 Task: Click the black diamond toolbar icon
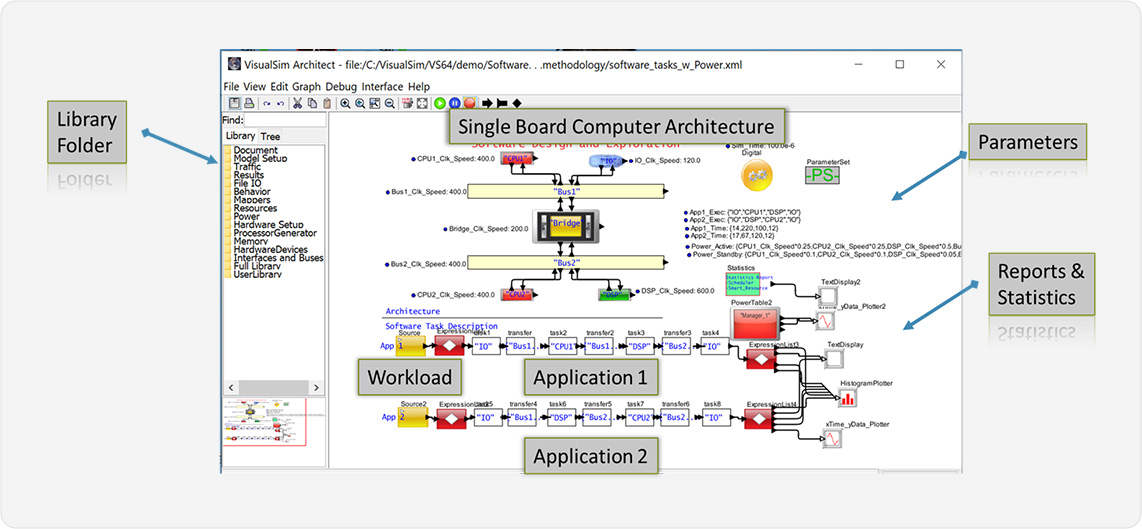(x=516, y=103)
